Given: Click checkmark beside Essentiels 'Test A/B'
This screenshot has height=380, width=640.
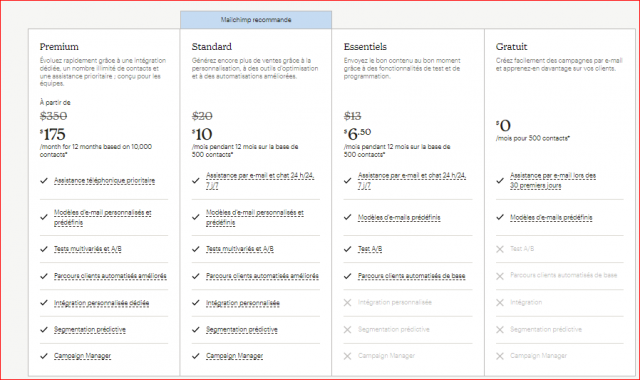Looking at the screenshot, I should point(348,249).
